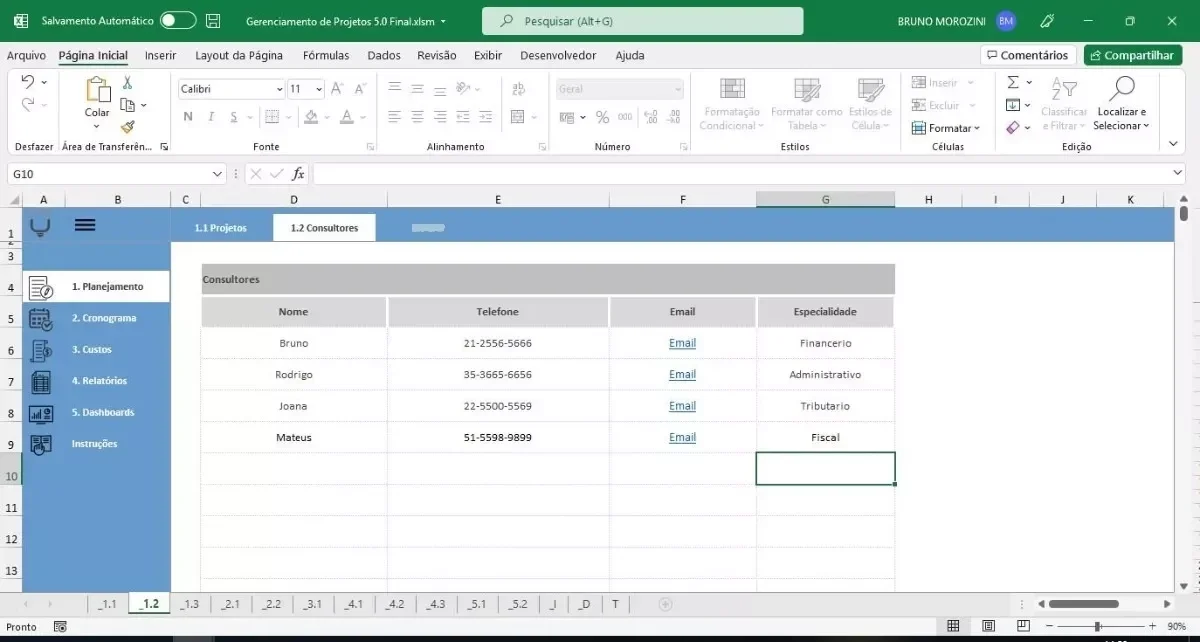Click the Planejamento sidebar icon

(41, 288)
